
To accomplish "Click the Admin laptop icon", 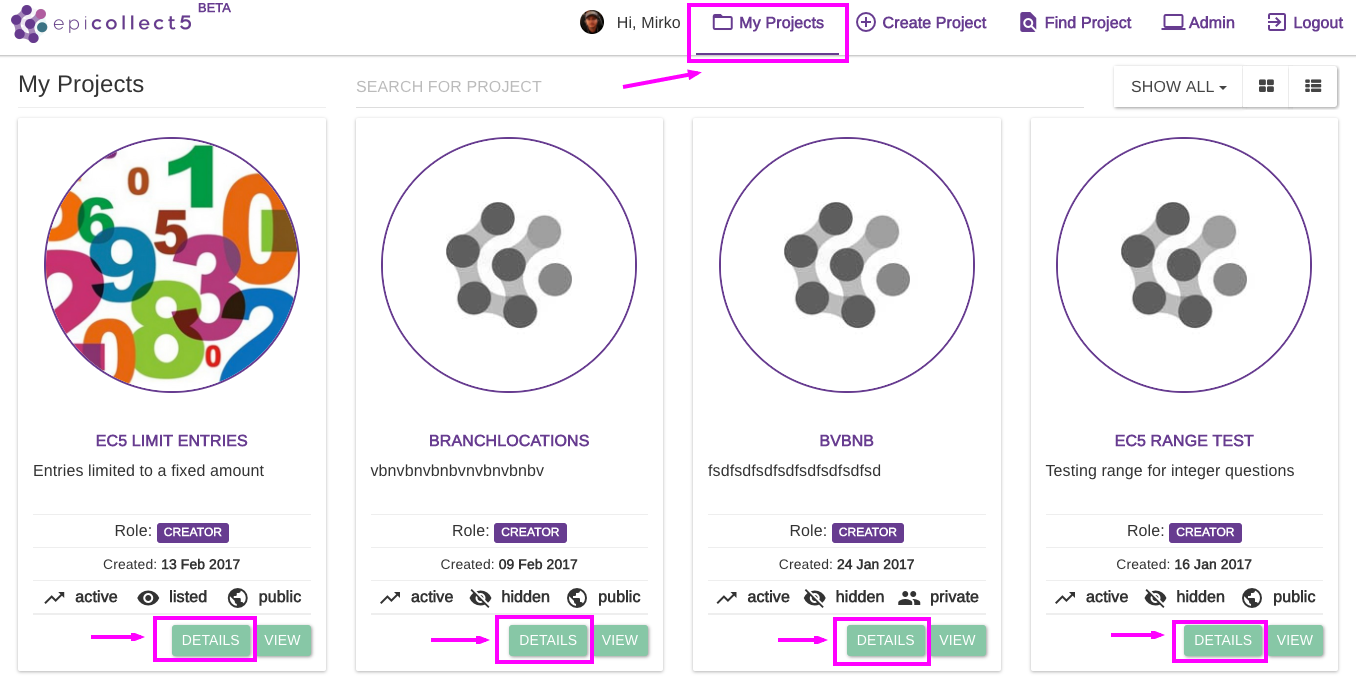I will pyautogui.click(x=1173, y=22).
